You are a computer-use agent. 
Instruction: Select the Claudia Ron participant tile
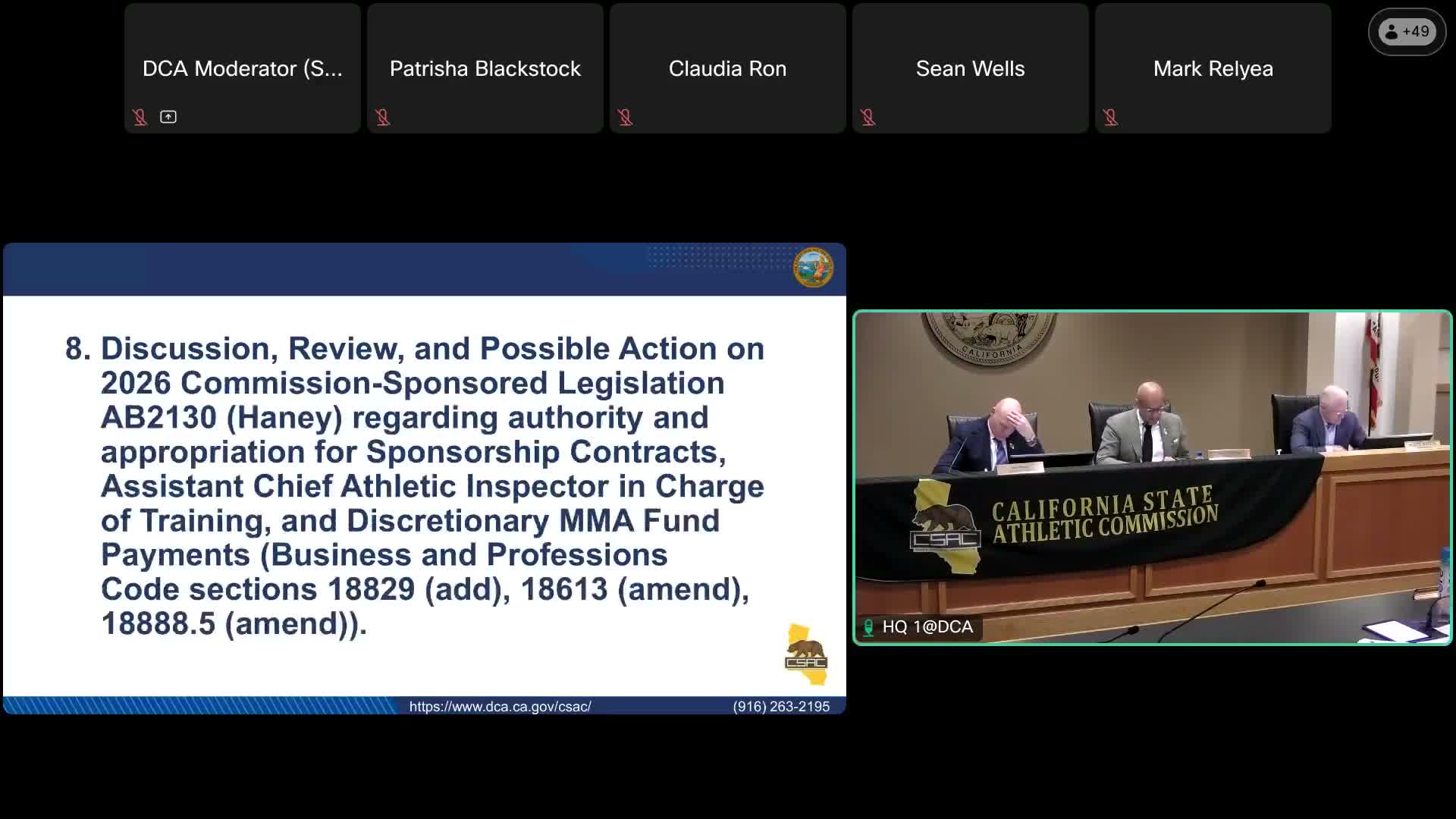tap(727, 68)
